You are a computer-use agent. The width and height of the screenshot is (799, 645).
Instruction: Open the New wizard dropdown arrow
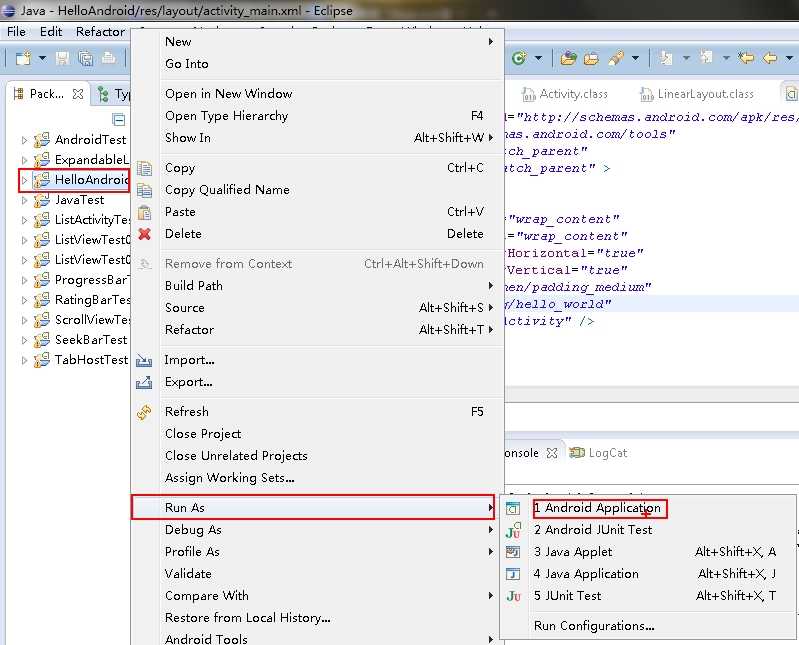(42, 59)
